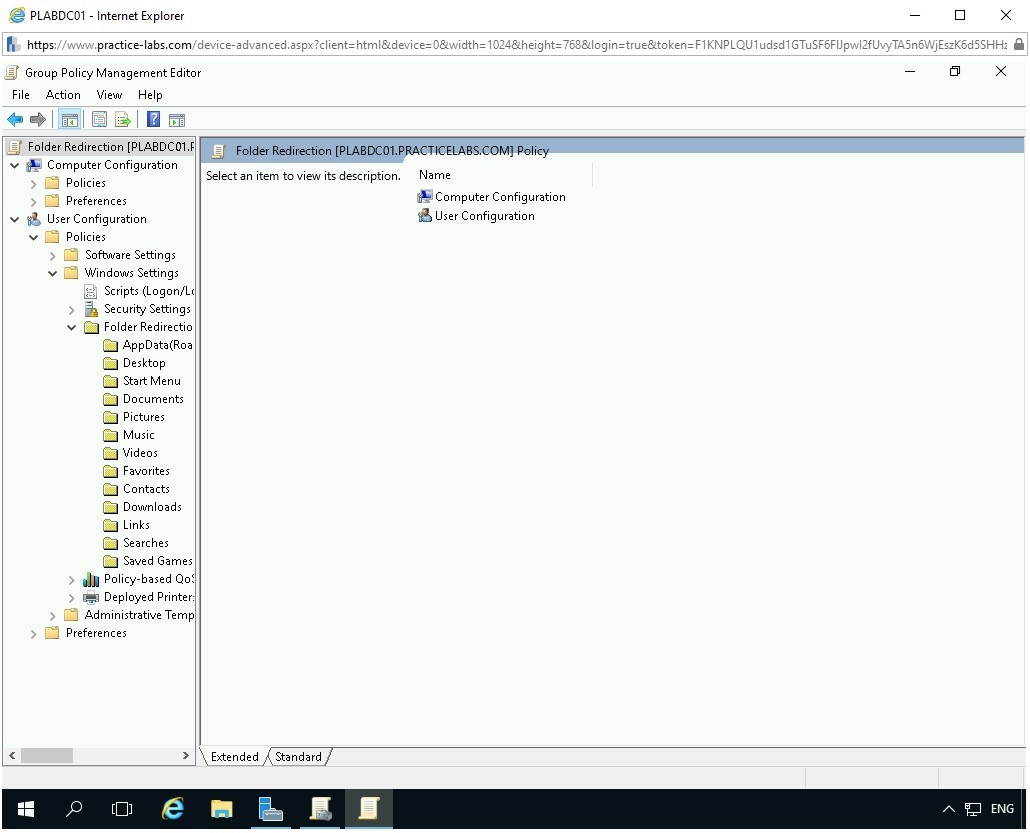Select the Searches folder in the tree
Viewport: 1030px width, 833px height.
(x=146, y=543)
